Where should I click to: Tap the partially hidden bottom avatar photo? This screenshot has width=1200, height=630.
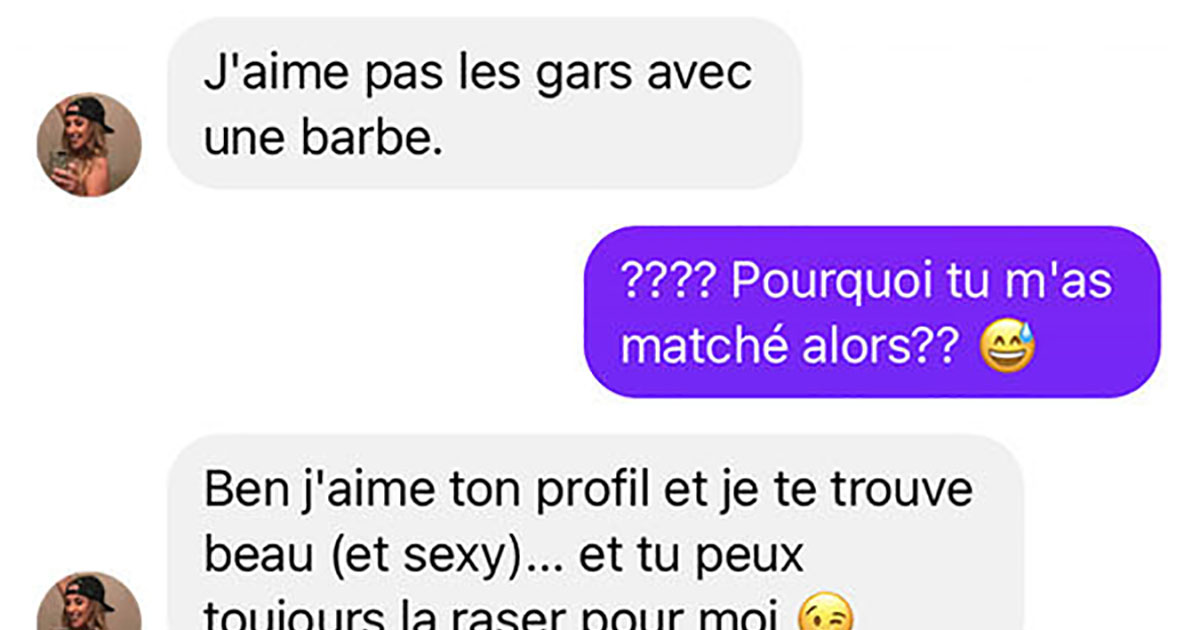[x=89, y=601]
